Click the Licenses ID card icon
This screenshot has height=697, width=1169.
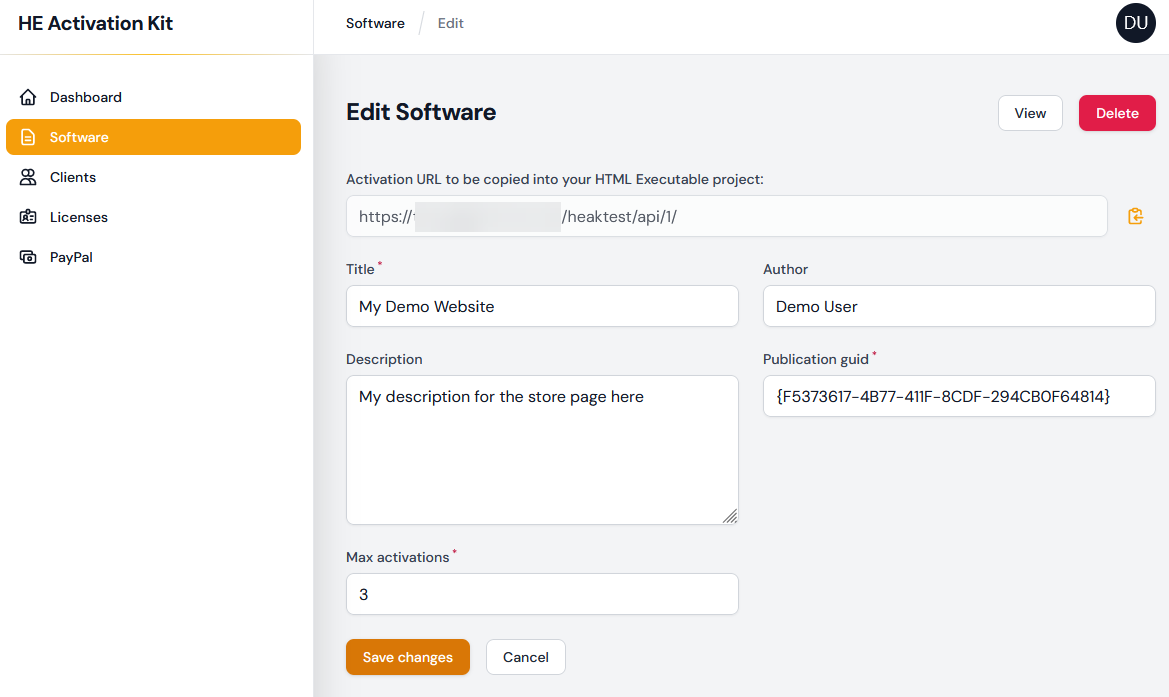point(28,217)
